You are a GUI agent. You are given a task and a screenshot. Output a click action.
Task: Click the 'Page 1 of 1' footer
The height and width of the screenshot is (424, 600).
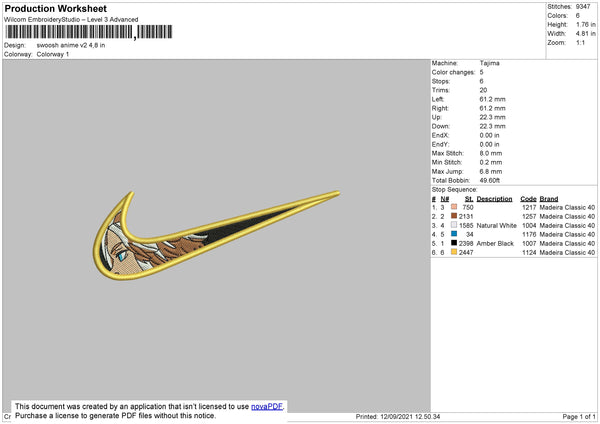click(579, 416)
